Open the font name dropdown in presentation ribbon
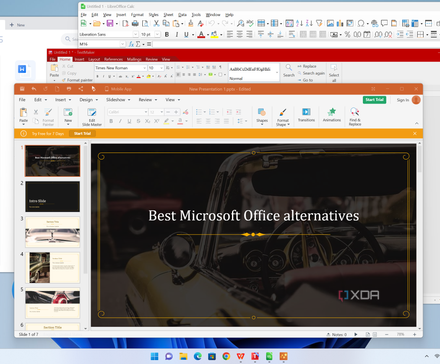440x364 pixels. 146,112
